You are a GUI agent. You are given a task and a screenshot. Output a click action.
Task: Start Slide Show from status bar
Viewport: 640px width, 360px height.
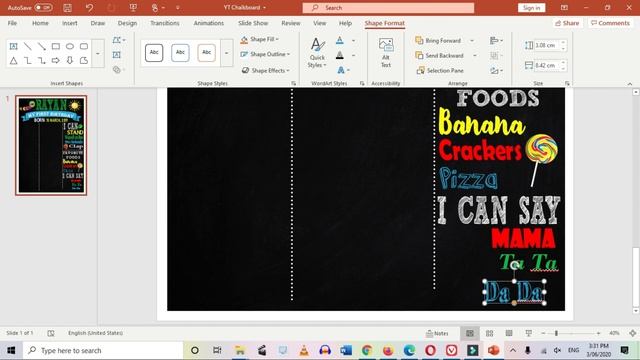529,333
